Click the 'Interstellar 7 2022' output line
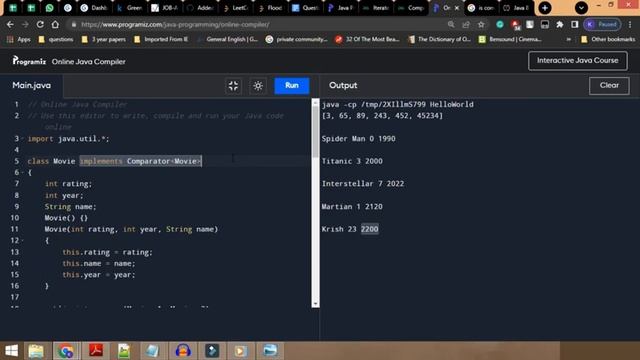Image resolution: width=640 pixels, height=360 pixels. (363, 184)
